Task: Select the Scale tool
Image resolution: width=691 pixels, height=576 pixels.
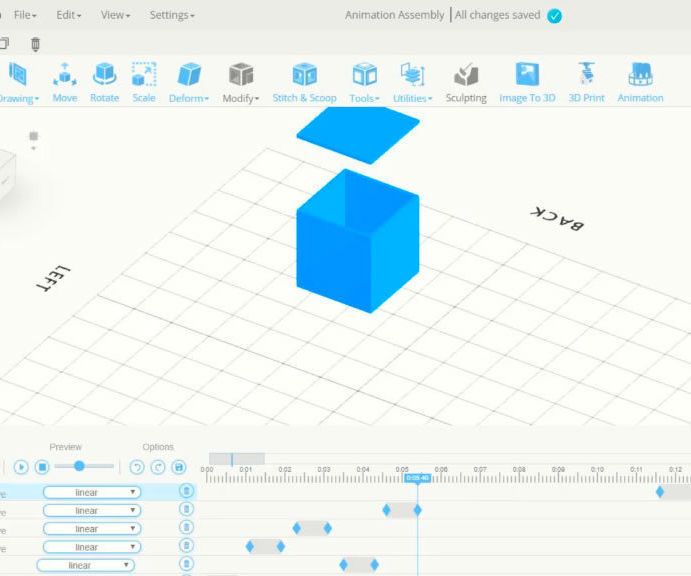Action: click(144, 82)
